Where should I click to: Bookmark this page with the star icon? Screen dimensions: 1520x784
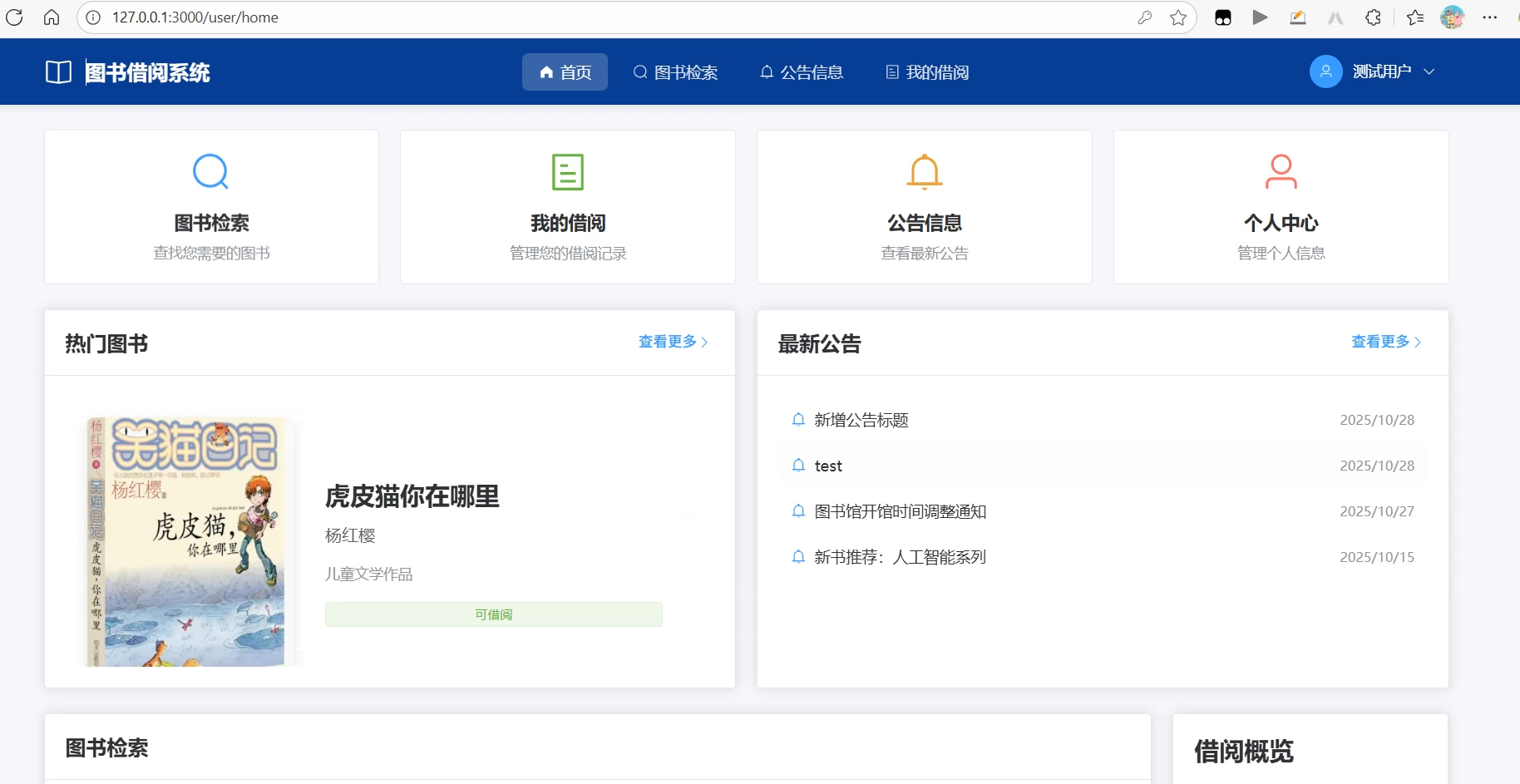tap(1177, 17)
